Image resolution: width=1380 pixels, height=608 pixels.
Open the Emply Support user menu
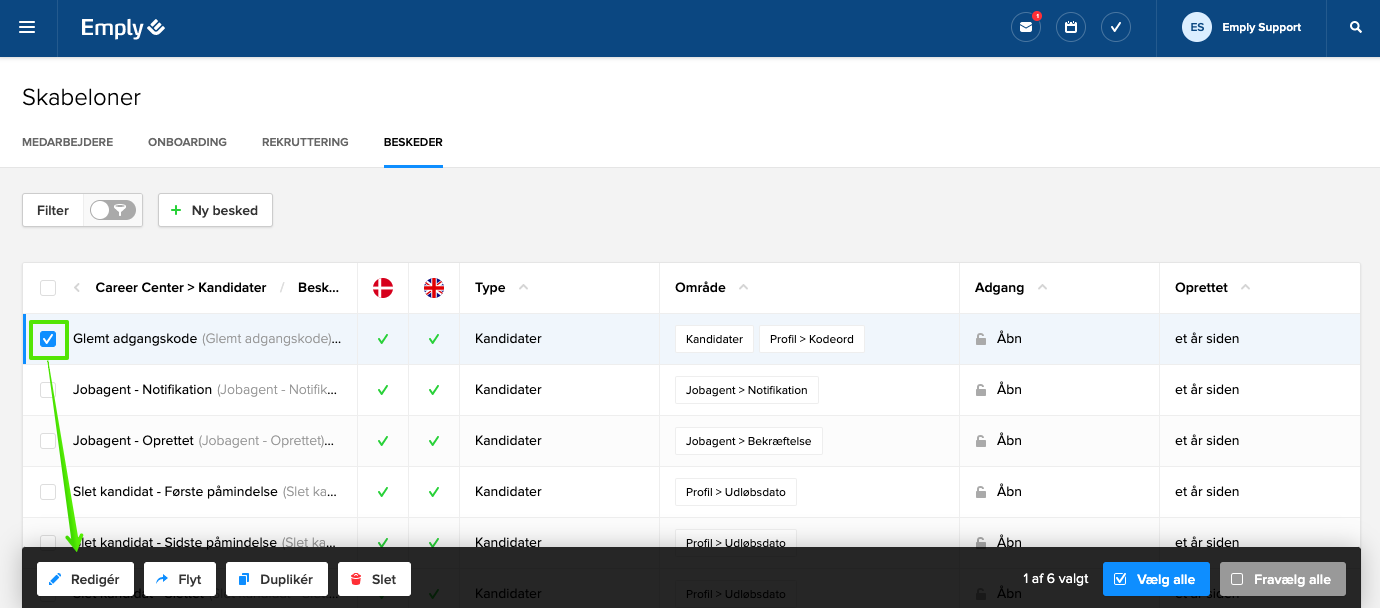point(1242,28)
